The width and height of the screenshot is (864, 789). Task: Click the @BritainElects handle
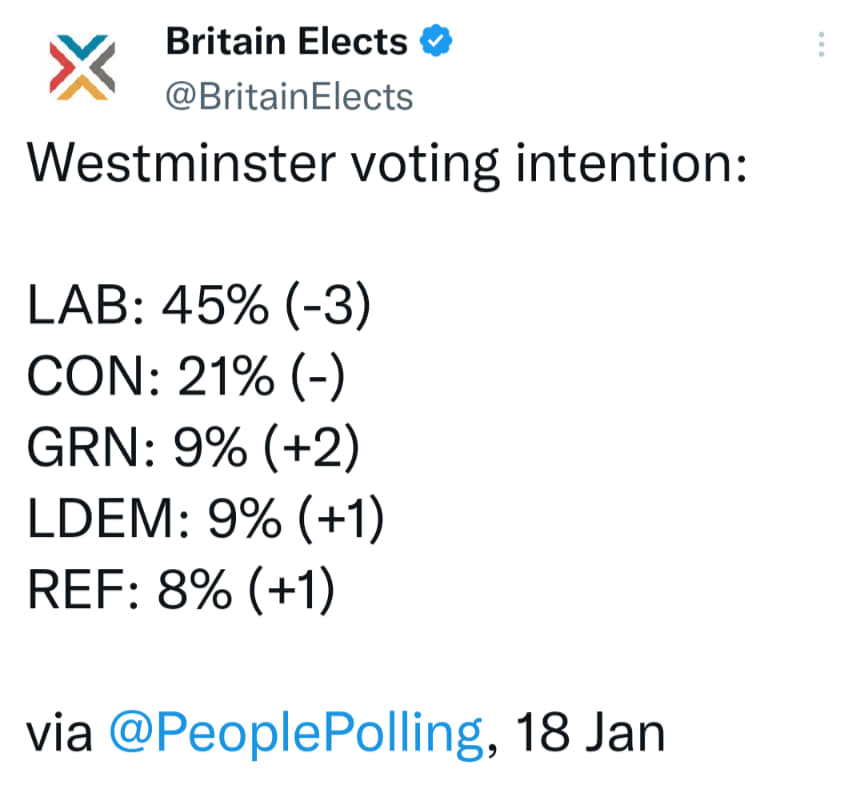point(288,96)
